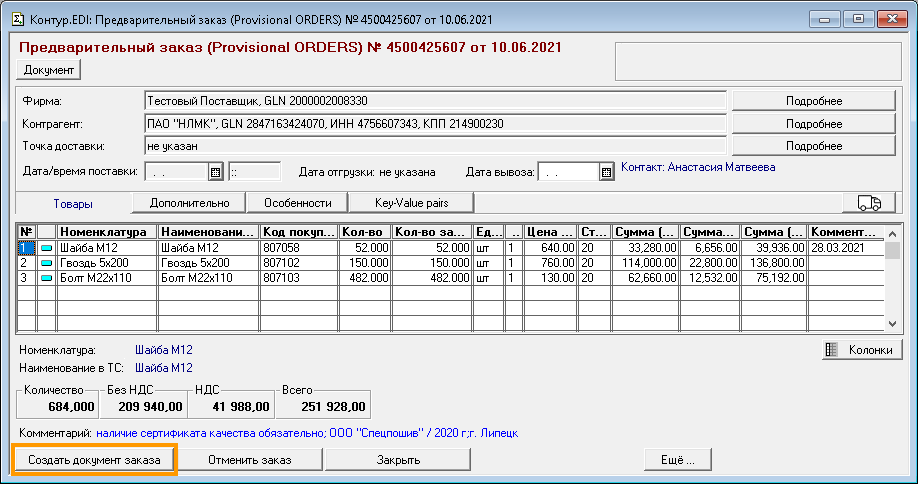Screen dimensions: 918x484
Task: Click the application icon in the title bar
Action: 18,19
